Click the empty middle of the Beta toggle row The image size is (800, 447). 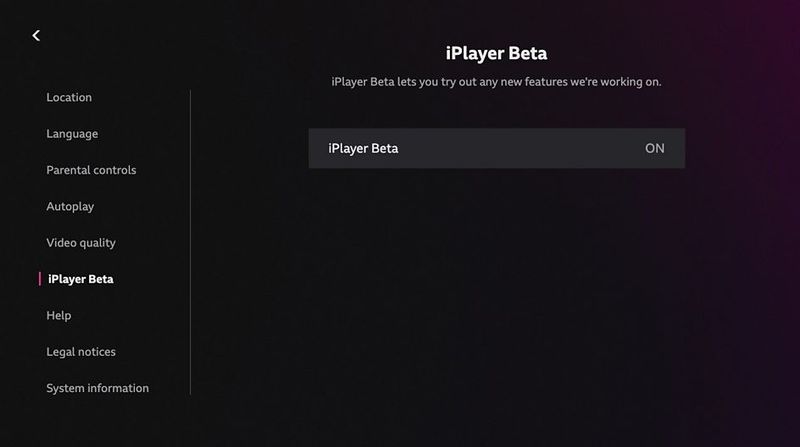click(520, 148)
